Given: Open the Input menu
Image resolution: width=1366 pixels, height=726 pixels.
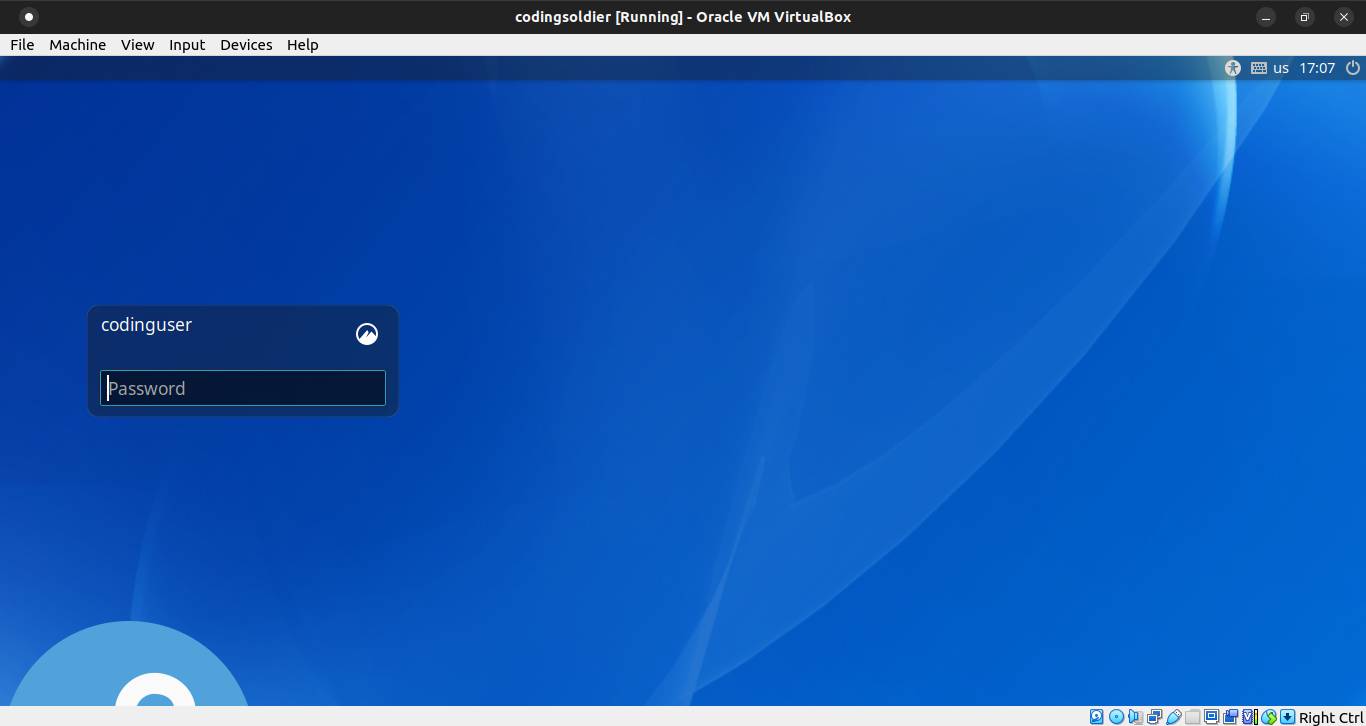Looking at the screenshot, I should (x=187, y=45).
